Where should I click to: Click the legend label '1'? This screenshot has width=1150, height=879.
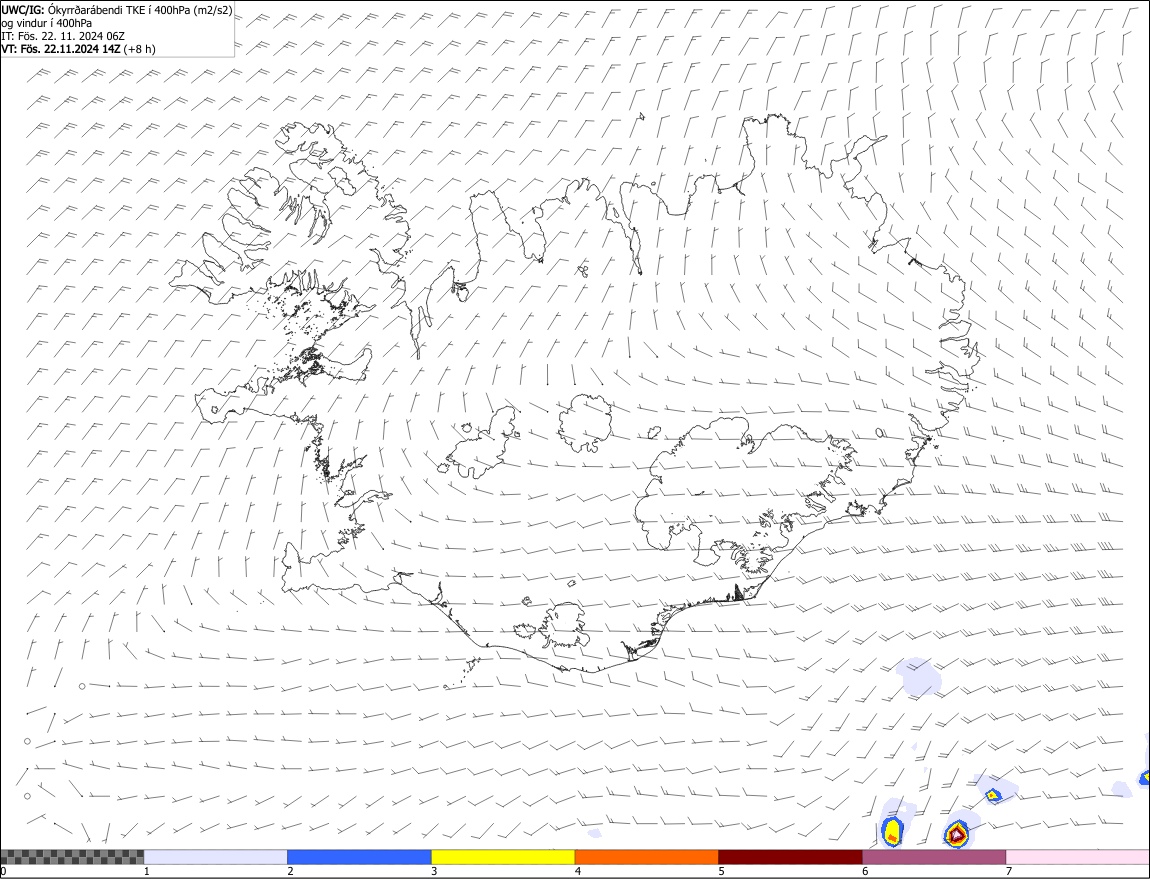click(x=147, y=871)
